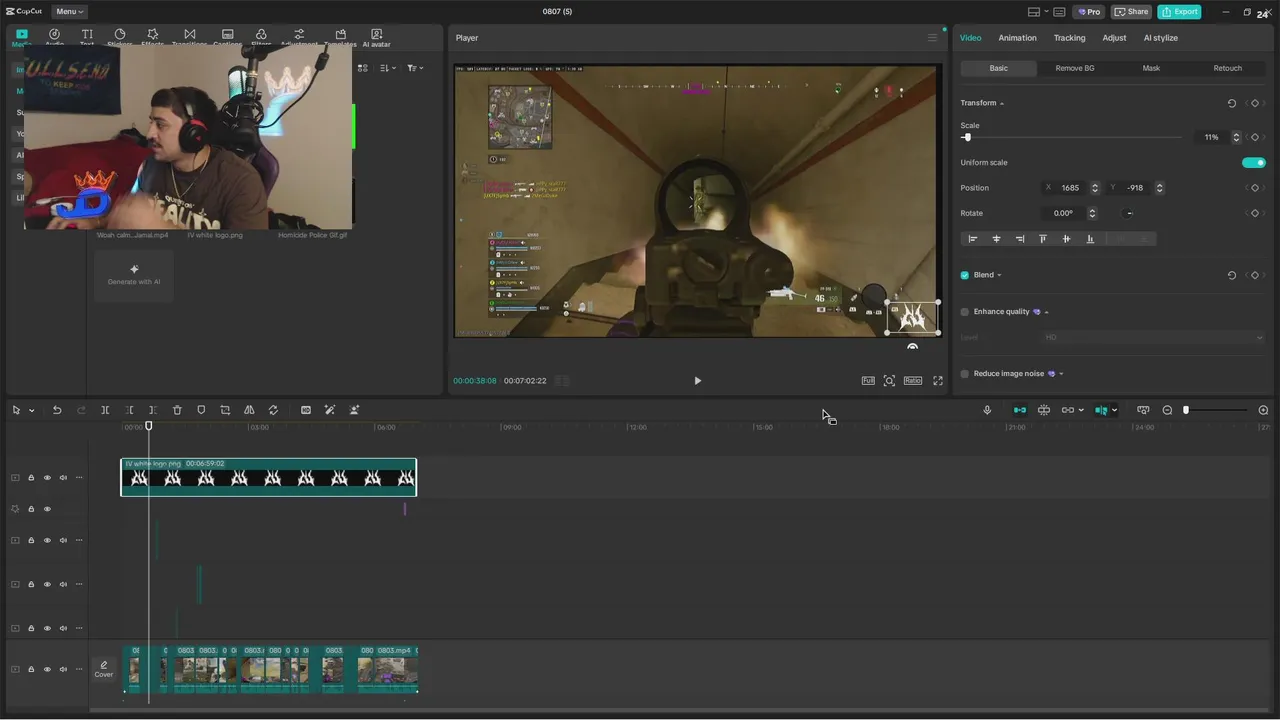This screenshot has height=720, width=1280.
Task: Expand the Blend options arrow
Action: 999,275
